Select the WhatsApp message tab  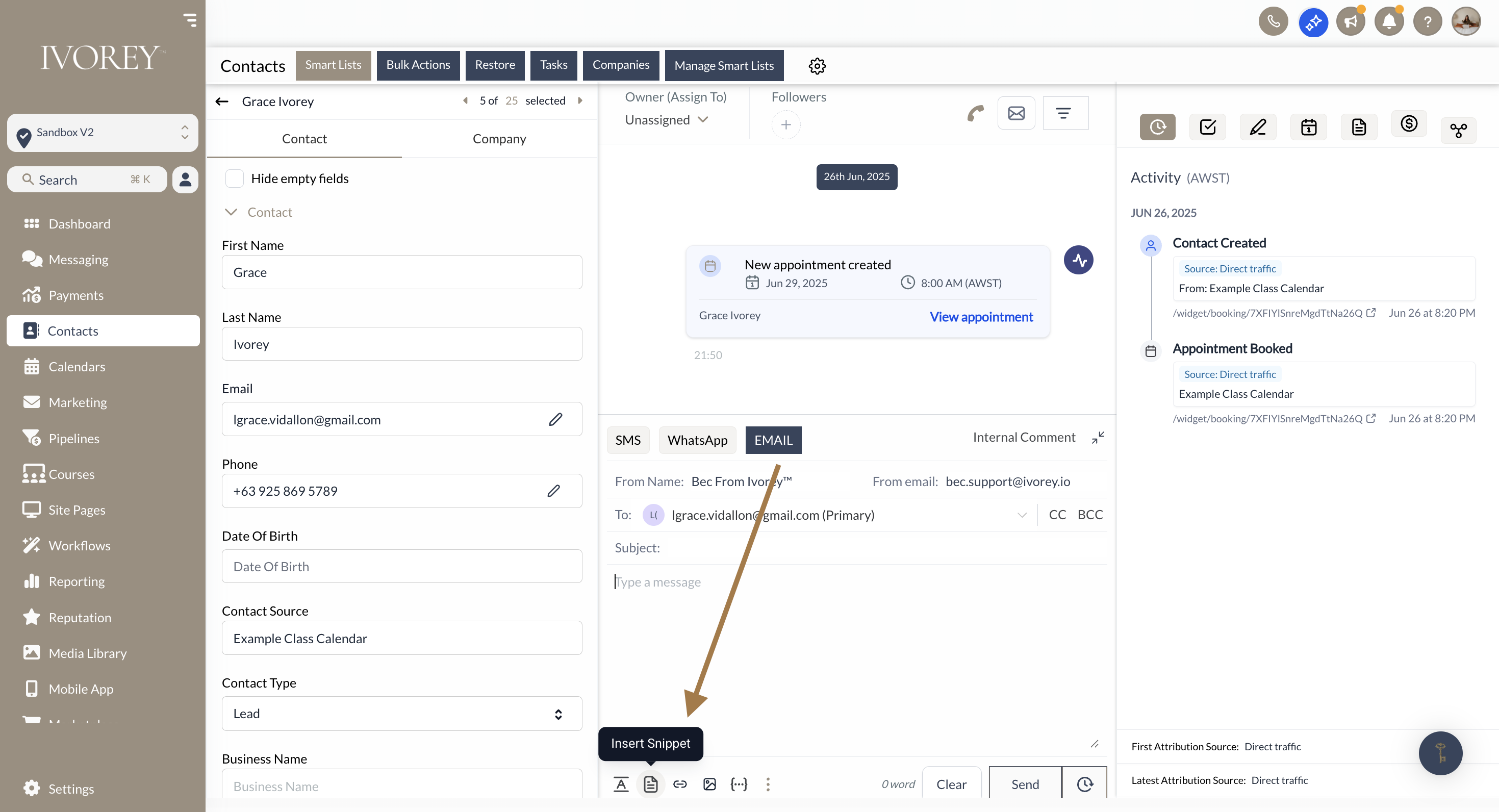[697, 440]
